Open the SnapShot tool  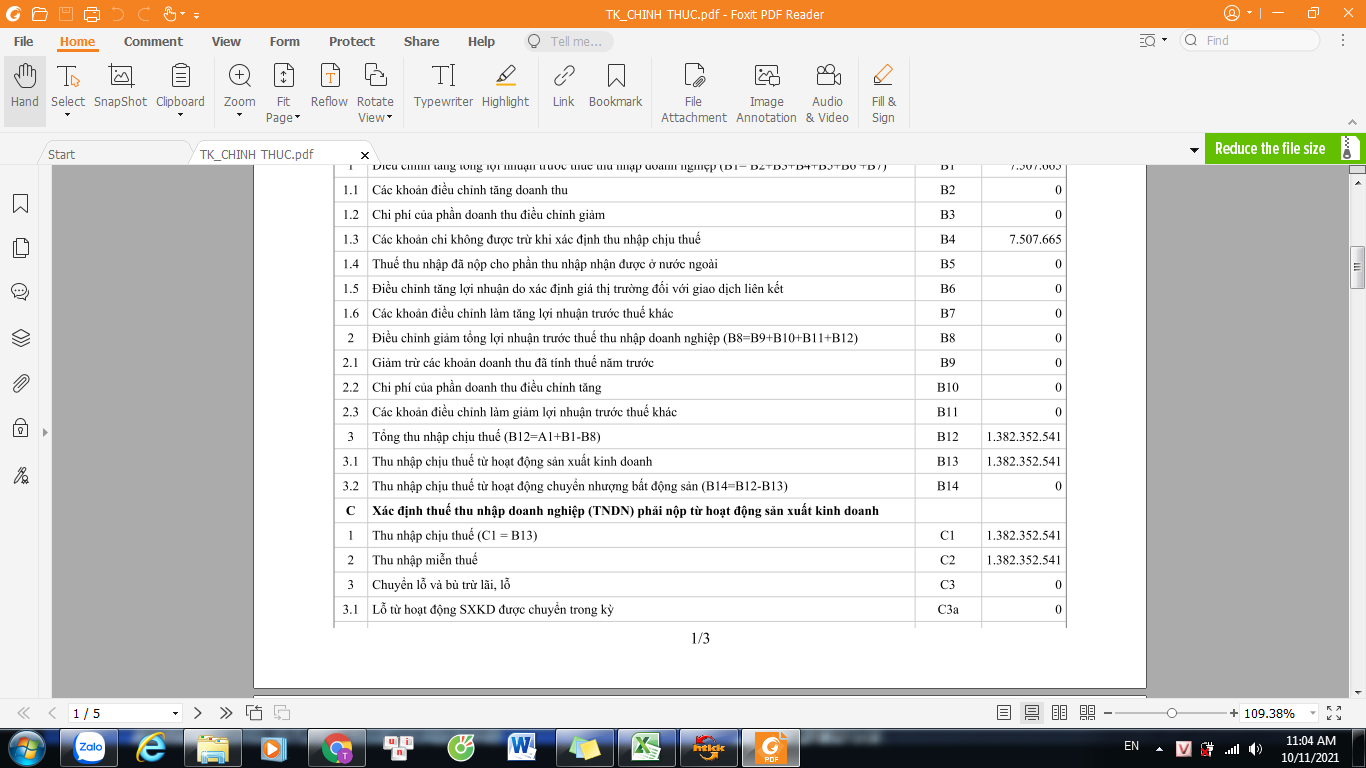120,87
